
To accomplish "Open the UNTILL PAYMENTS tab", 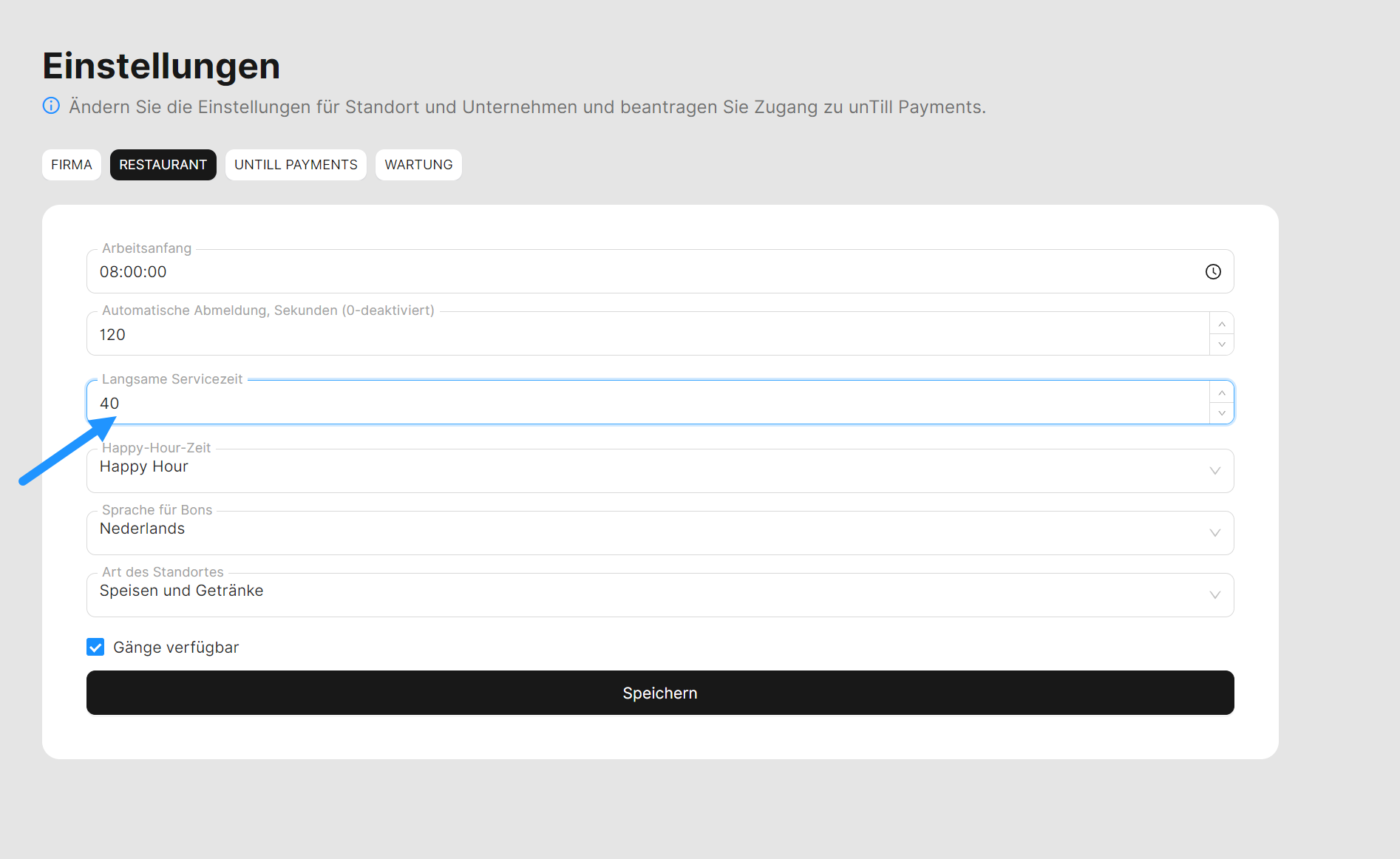I will (296, 165).
